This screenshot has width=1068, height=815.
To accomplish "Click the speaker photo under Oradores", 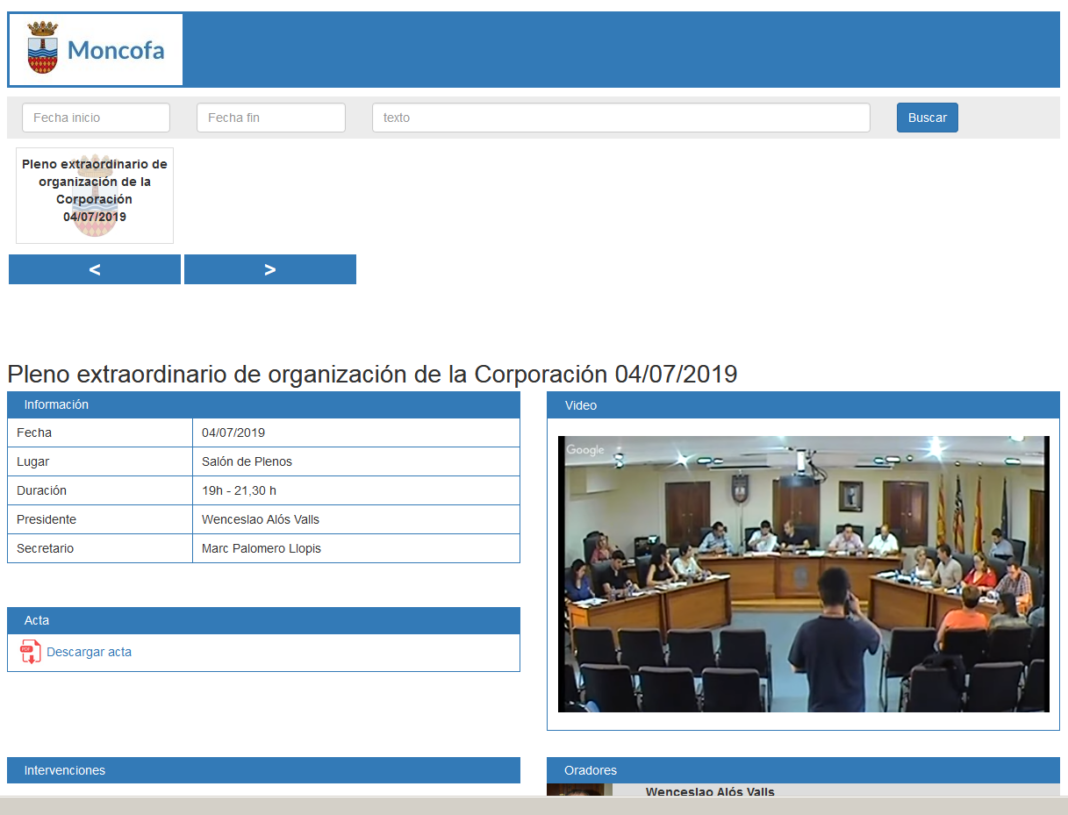I will point(580,790).
